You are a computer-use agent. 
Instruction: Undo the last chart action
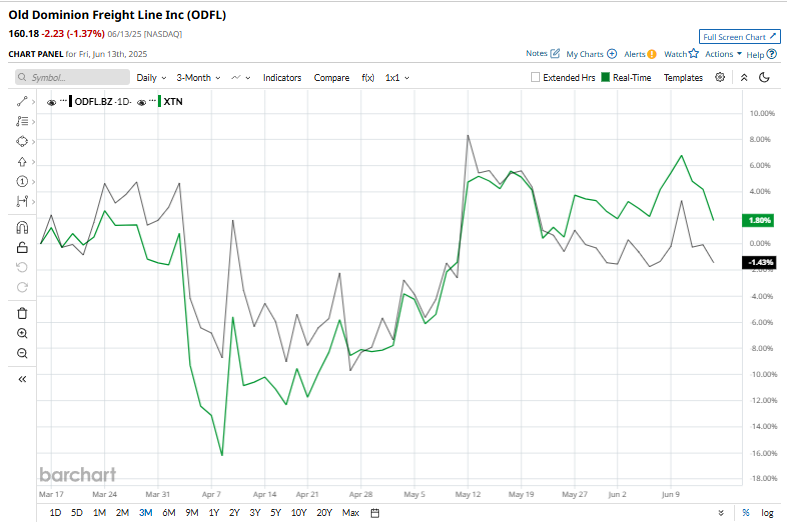[22, 267]
